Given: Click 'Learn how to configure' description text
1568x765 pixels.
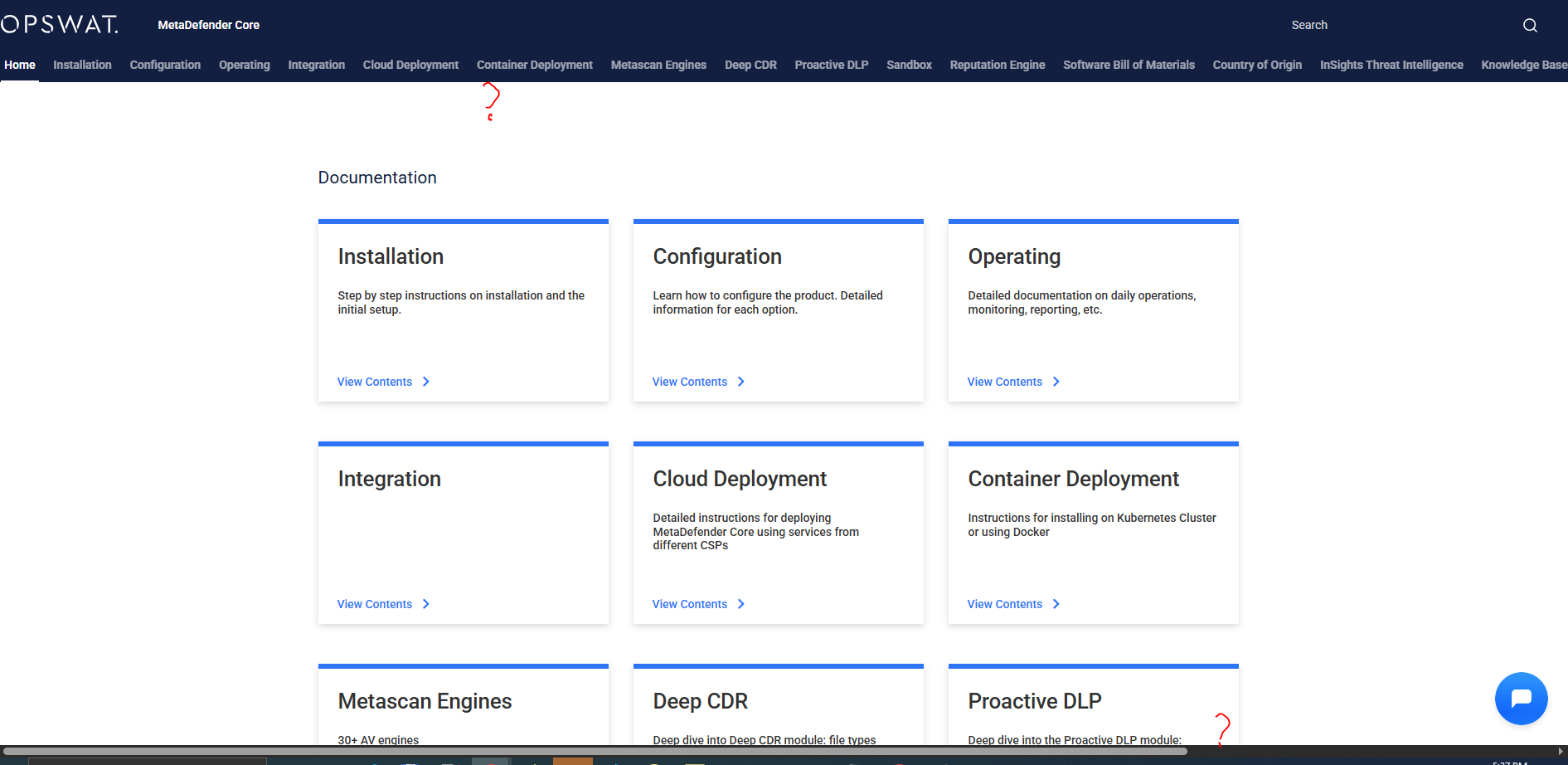Looking at the screenshot, I should (x=768, y=302).
